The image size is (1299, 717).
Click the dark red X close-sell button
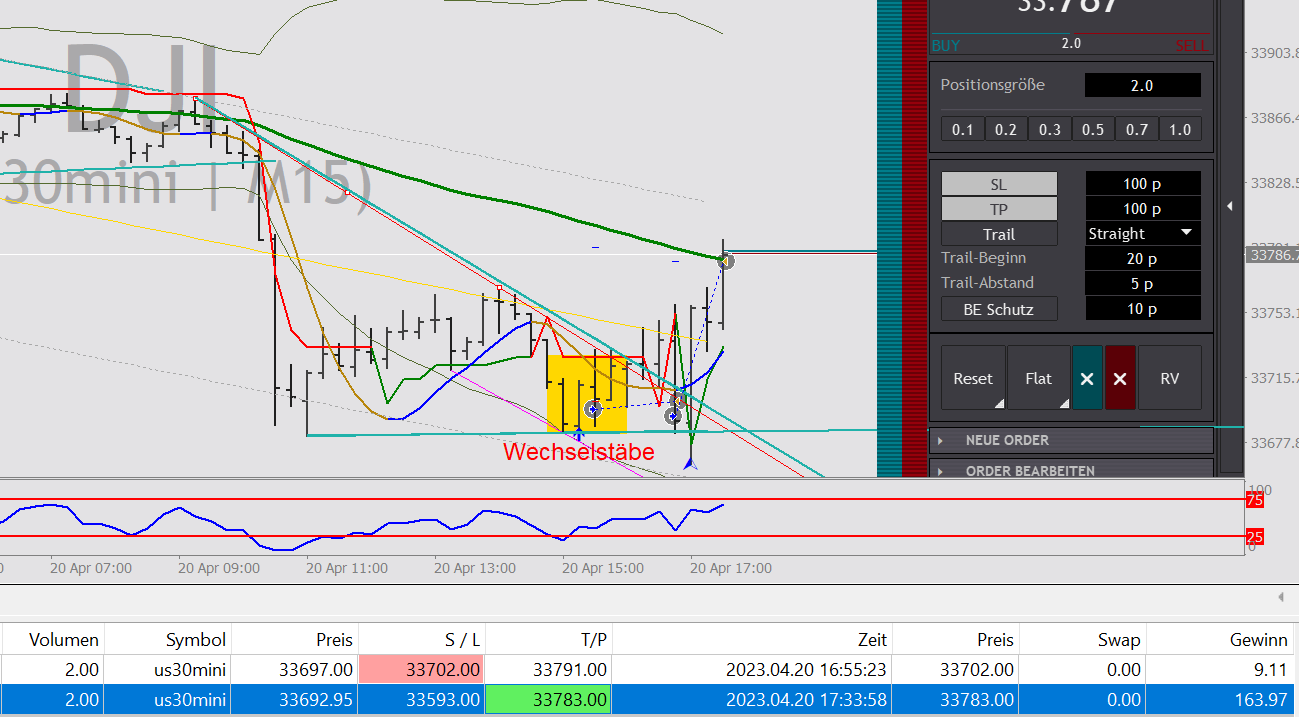point(1120,378)
